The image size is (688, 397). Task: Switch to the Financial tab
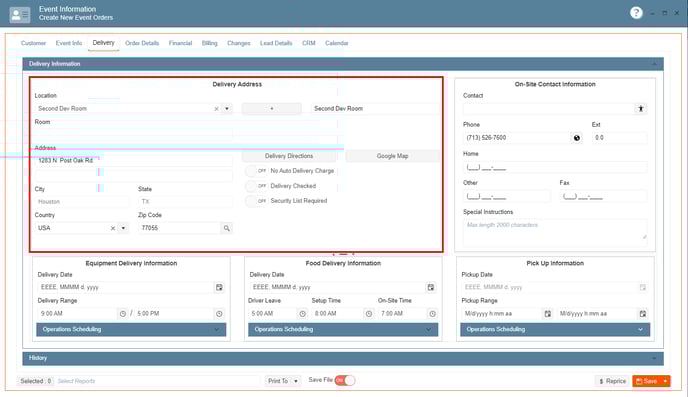click(x=180, y=43)
